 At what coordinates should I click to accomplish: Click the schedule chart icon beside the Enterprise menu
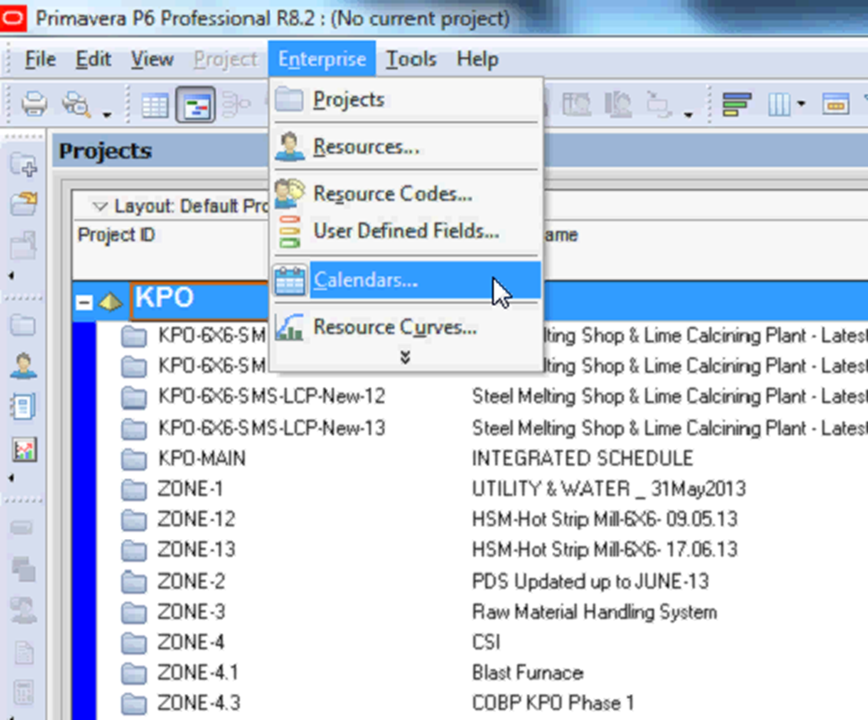pos(576,103)
